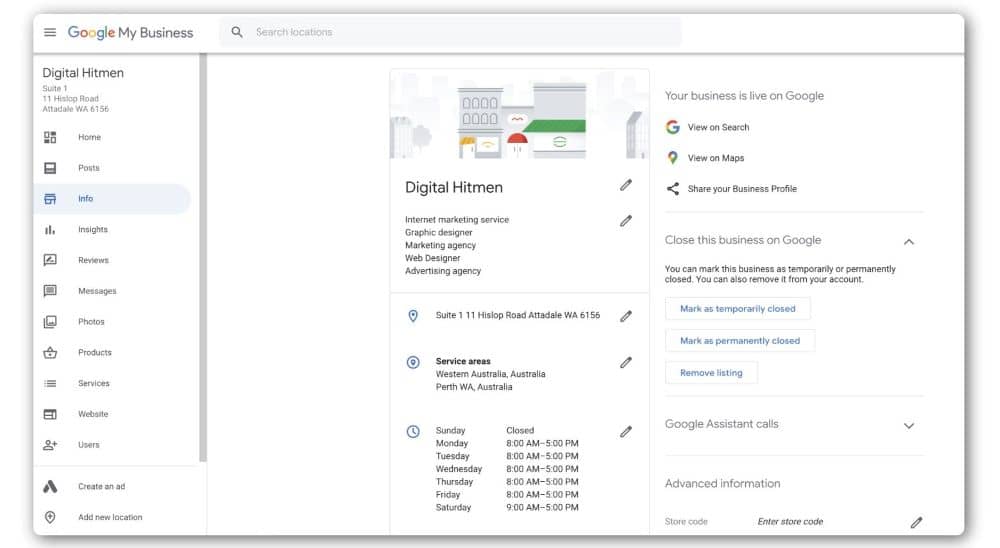
Task: Click Mark as temporarily closed button
Action: click(x=737, y=309)
